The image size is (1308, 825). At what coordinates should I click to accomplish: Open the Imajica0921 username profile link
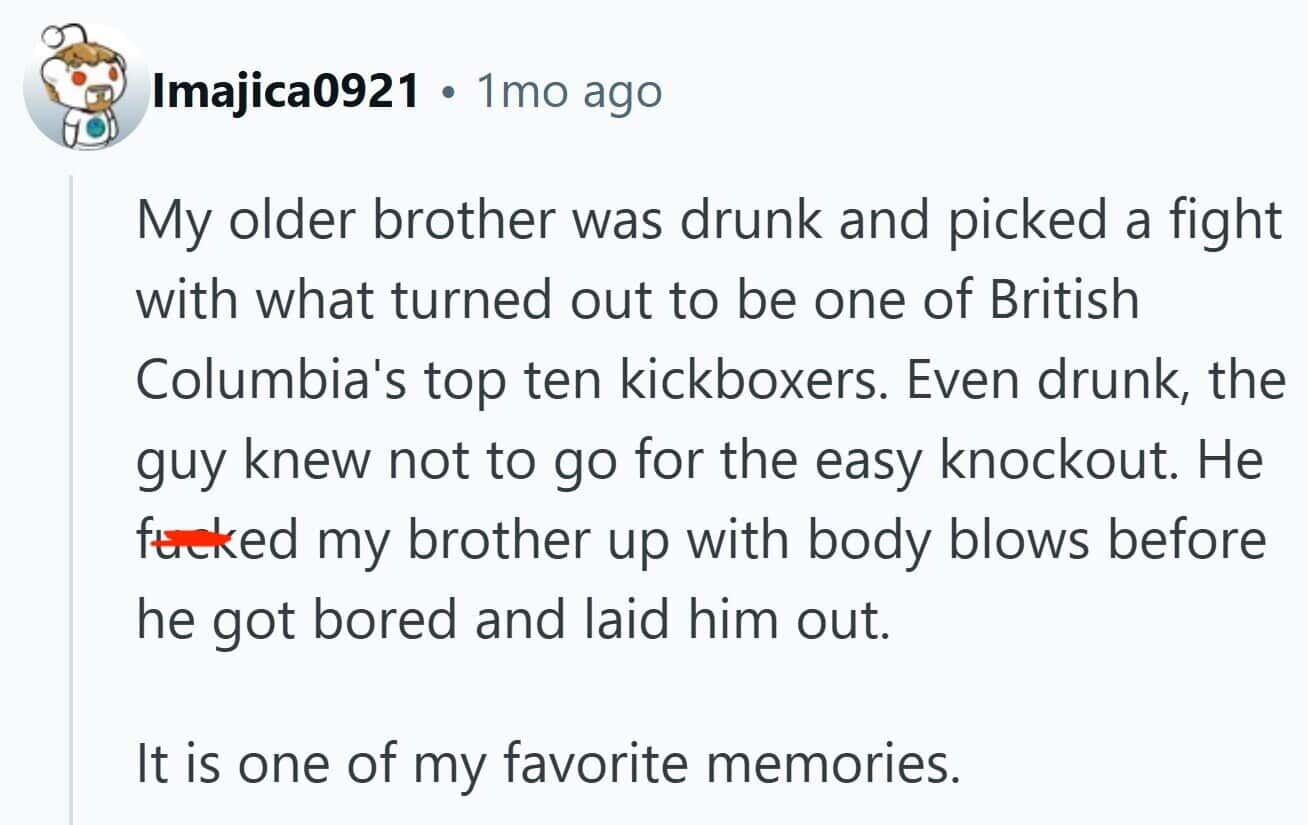pos(286,92)
